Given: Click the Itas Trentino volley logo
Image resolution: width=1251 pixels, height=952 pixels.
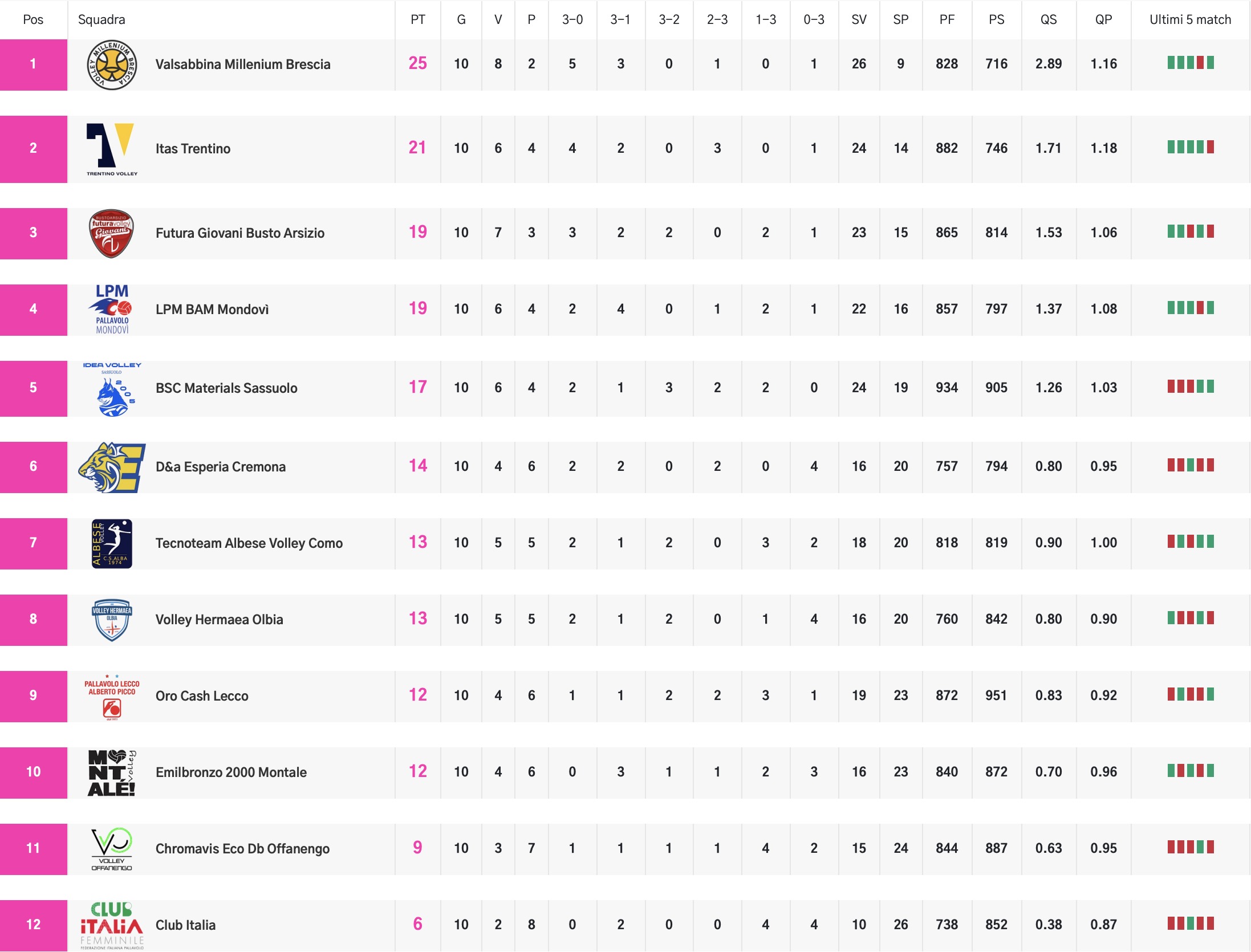Looking at the screenshot, I should 112,149.
